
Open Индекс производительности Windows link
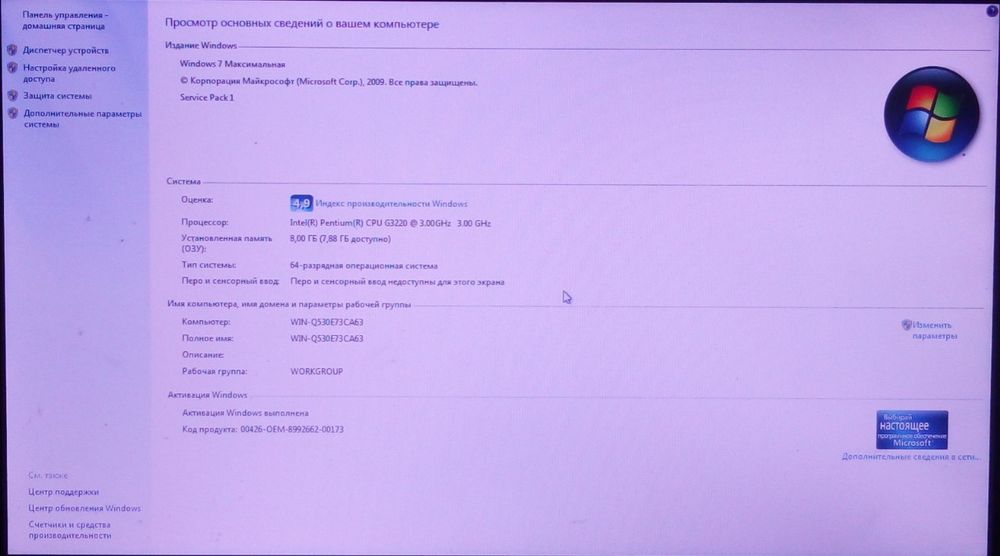coord(391,204)
